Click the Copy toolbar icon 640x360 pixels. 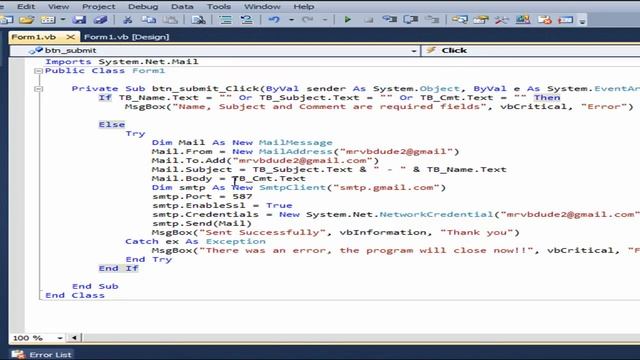pyautogui.click(x=149, y=20)
